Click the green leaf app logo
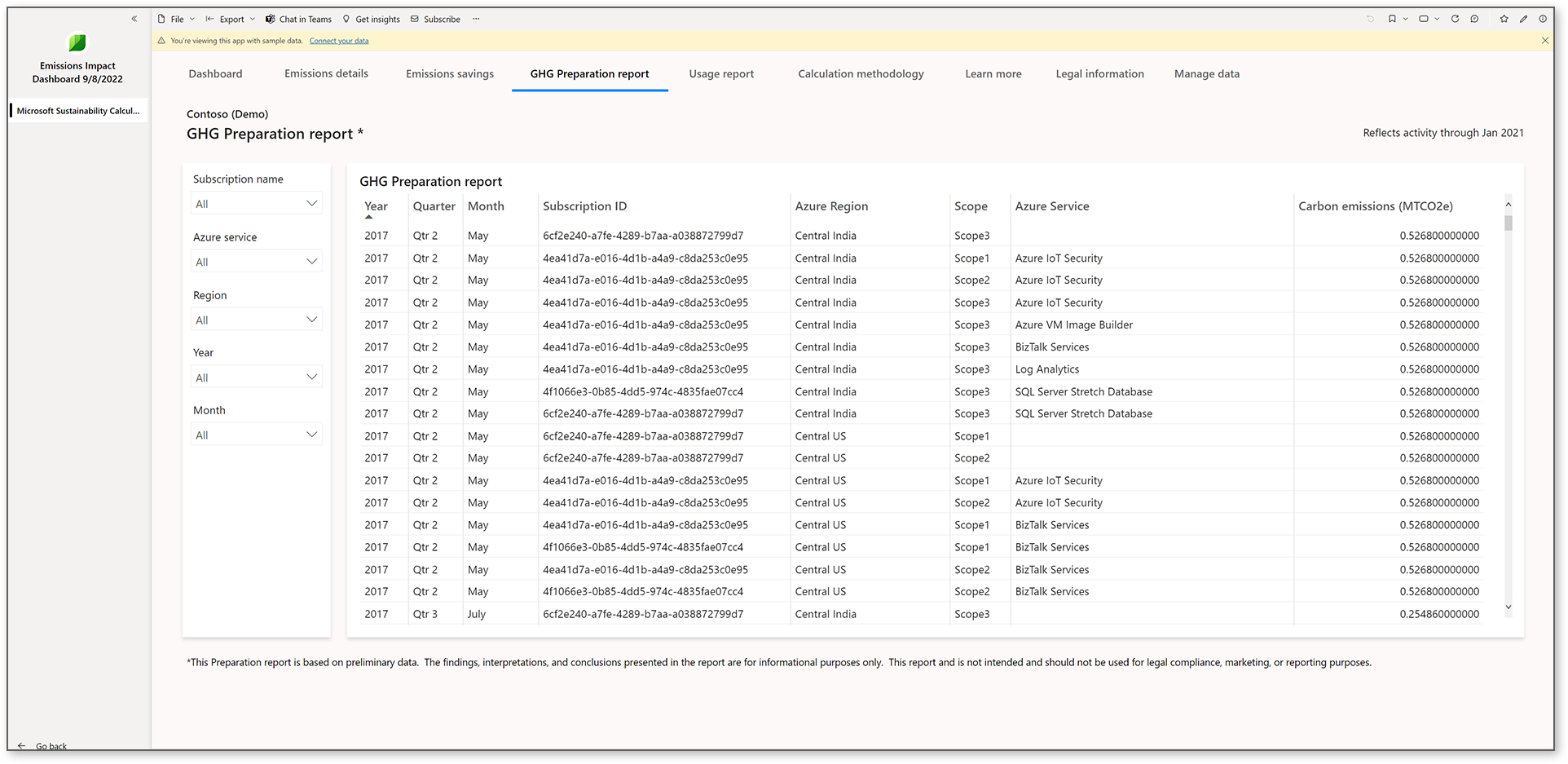Viewport: 1568px width, 764px height. tap(77, 42)
